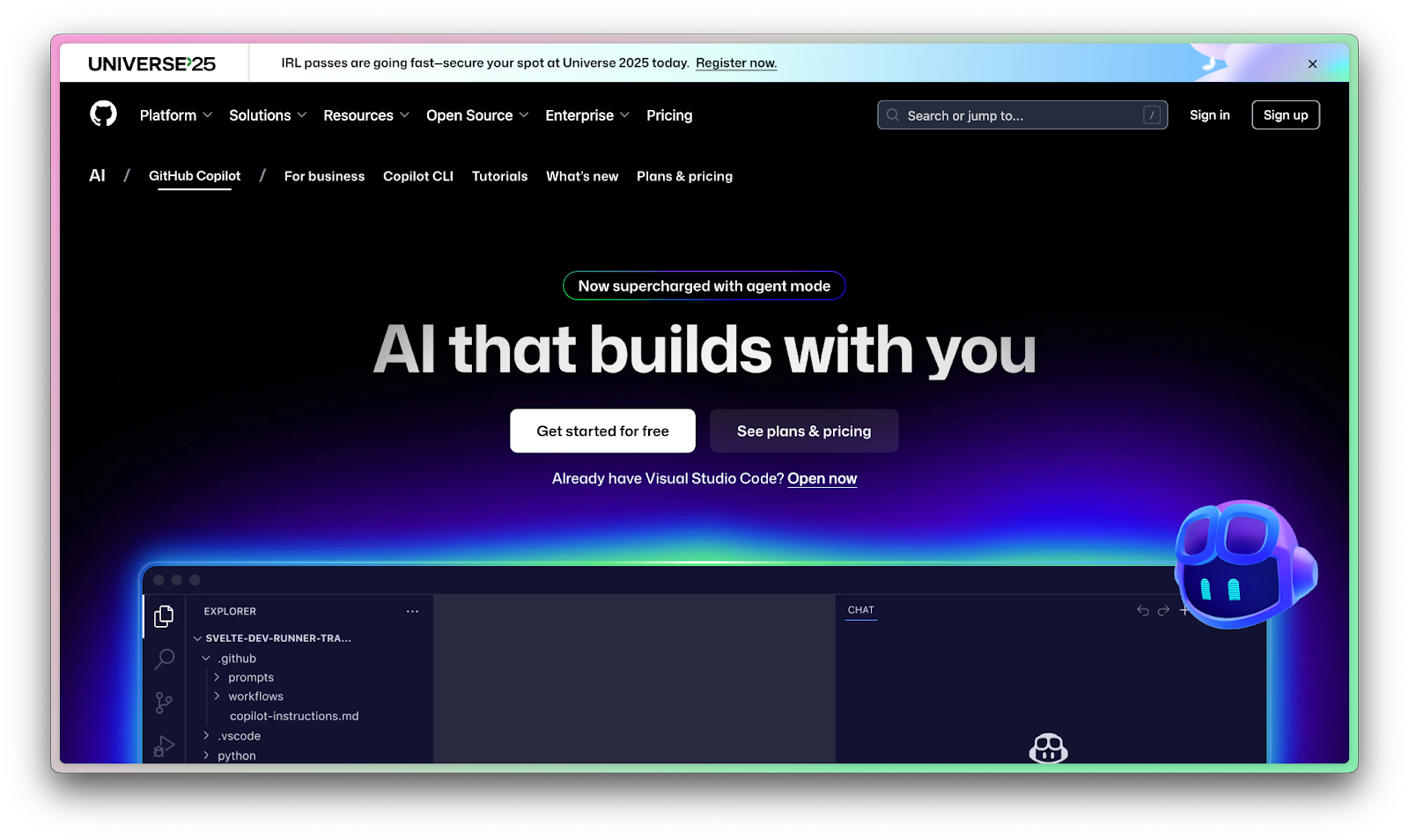Open copilot-instructions.md file

(294, 716)
